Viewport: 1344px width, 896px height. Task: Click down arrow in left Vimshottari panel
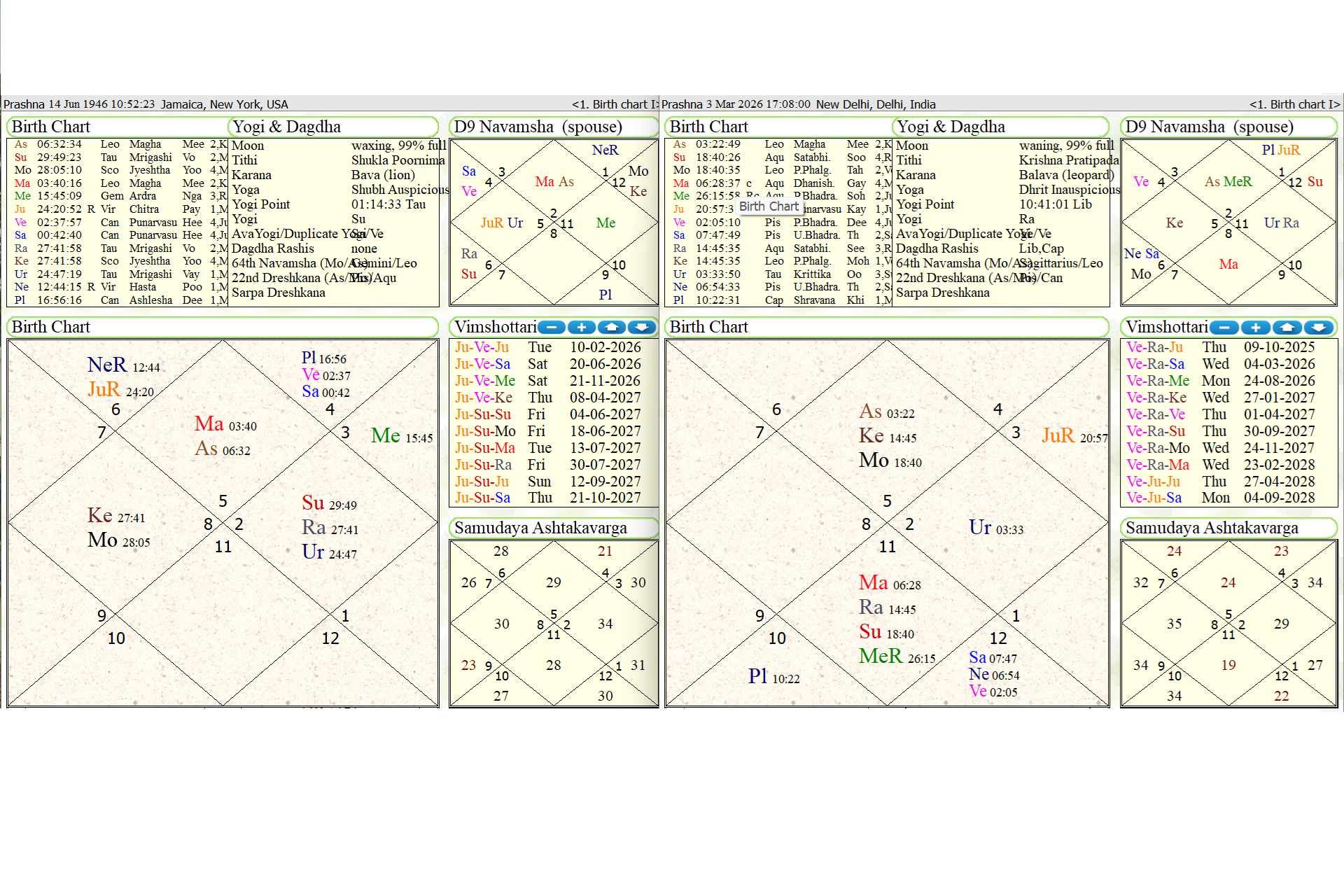642,327
